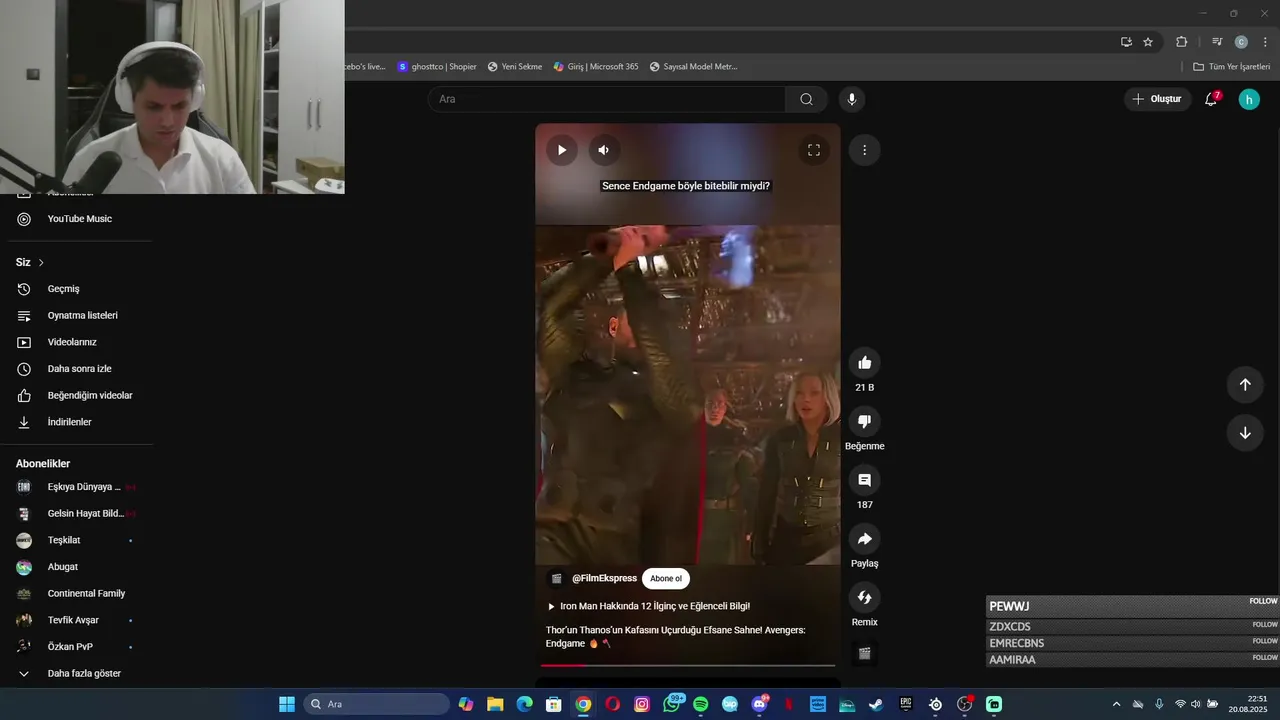Open Tüm Yer İşaretleri bookmarks folder
Image resolution: width=1280 pixels, height=720 pixels.
pyautogui.click(x=1231, y=67)
